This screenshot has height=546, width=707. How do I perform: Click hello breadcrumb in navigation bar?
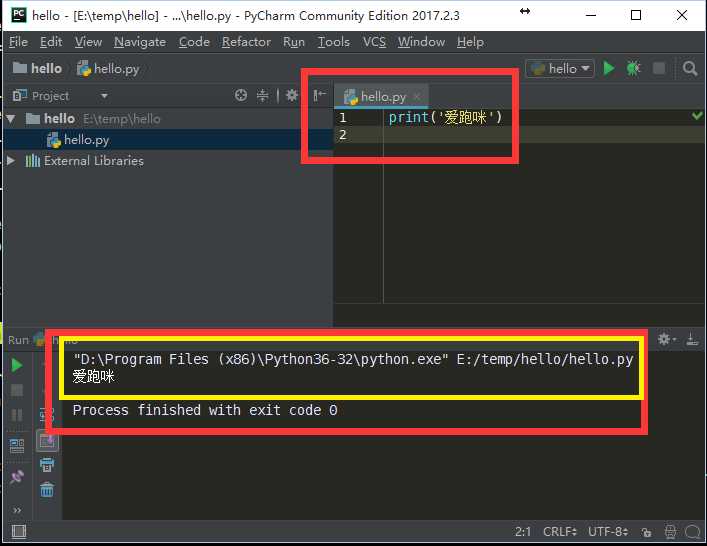37,69
